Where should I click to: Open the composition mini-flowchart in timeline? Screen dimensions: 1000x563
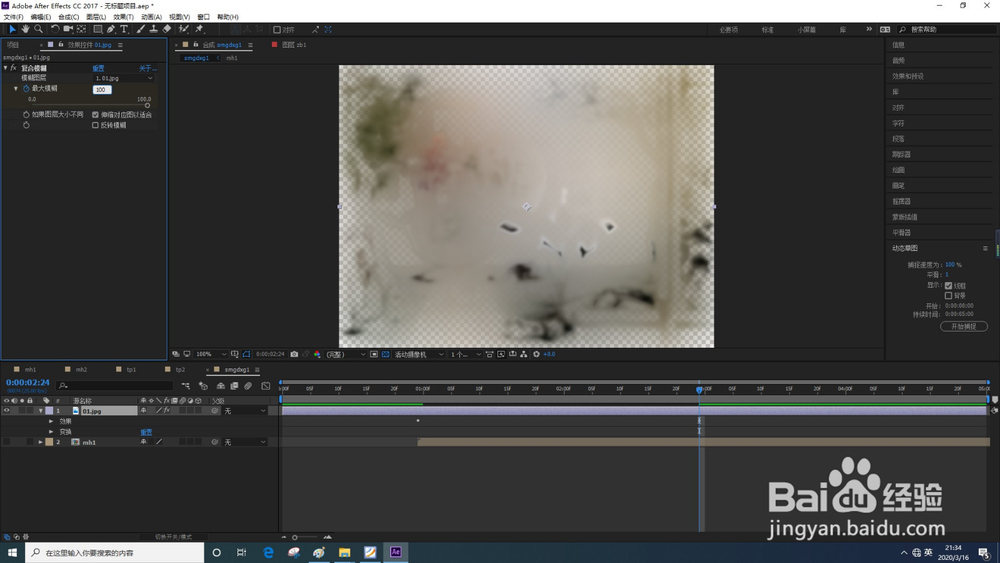186,386
